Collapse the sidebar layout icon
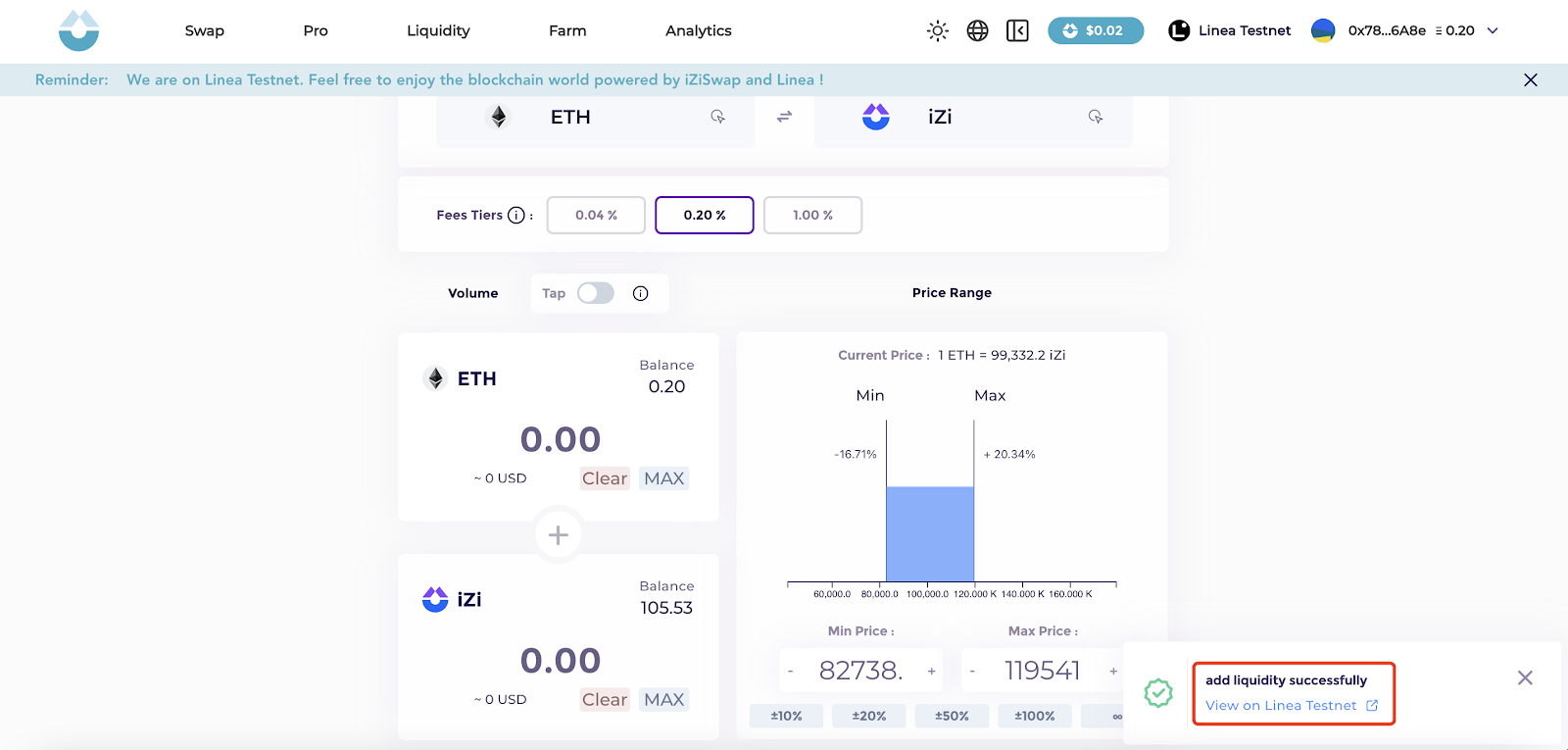Viewport: 1568px width, 750px height. tap(1017, 31)
